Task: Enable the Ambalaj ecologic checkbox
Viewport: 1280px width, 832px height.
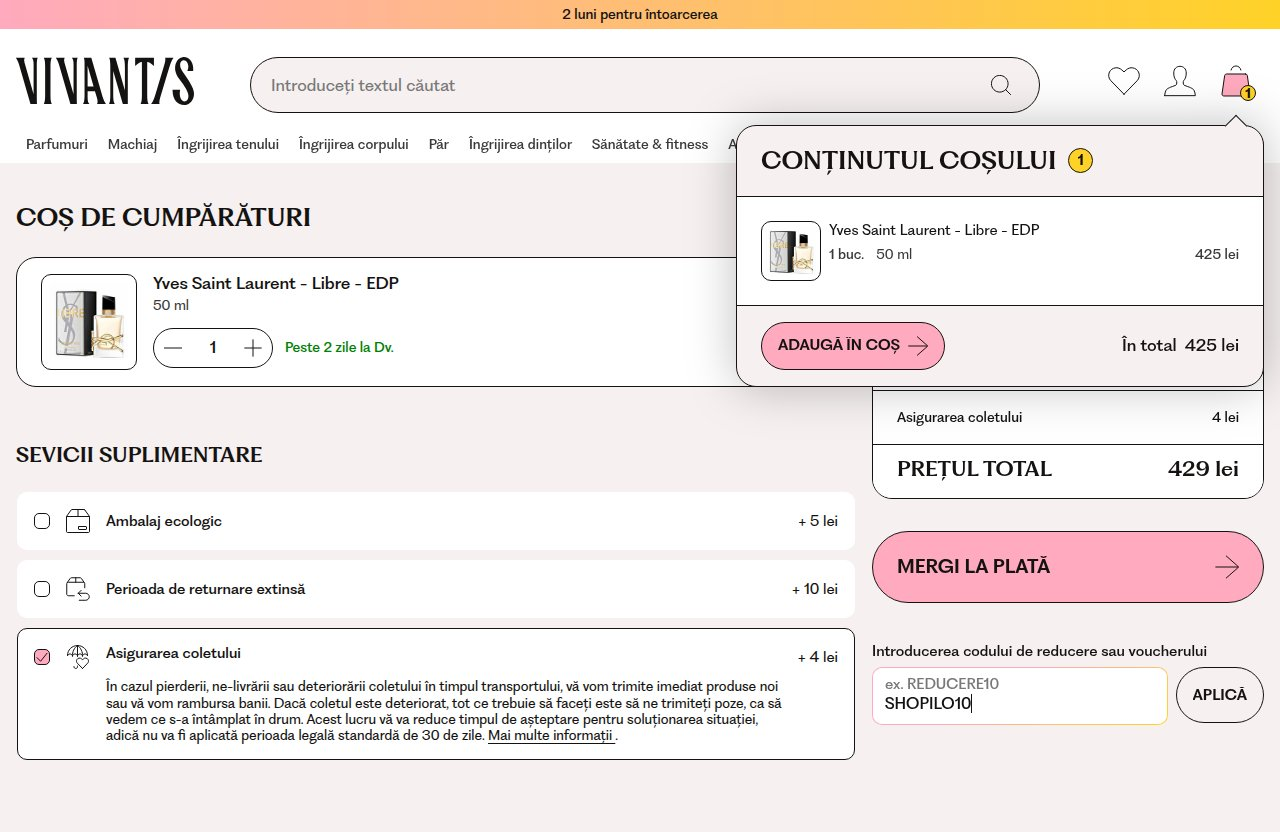Action: point(42,521)
